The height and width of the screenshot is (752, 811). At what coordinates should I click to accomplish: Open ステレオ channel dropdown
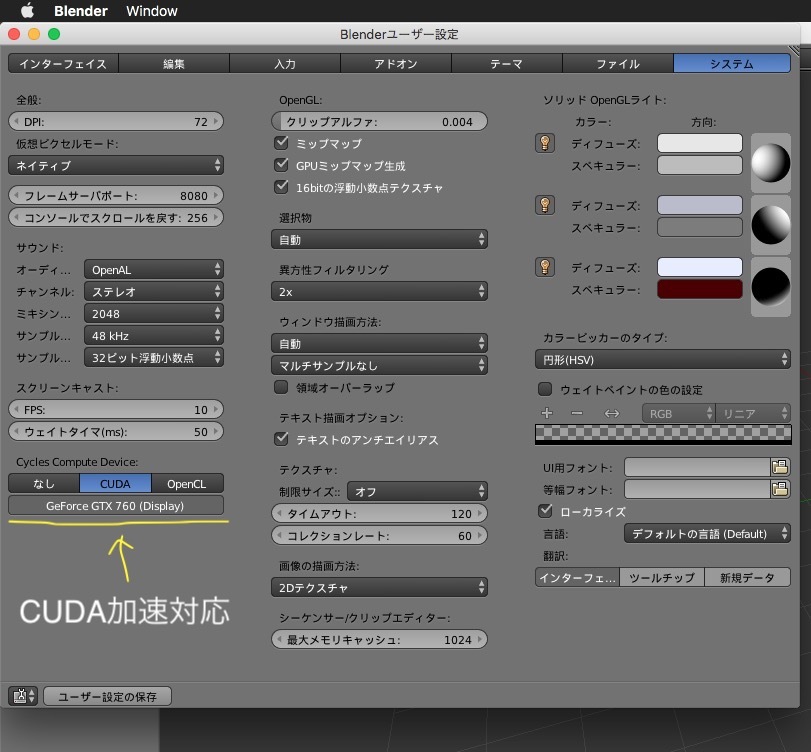(154, 292)
